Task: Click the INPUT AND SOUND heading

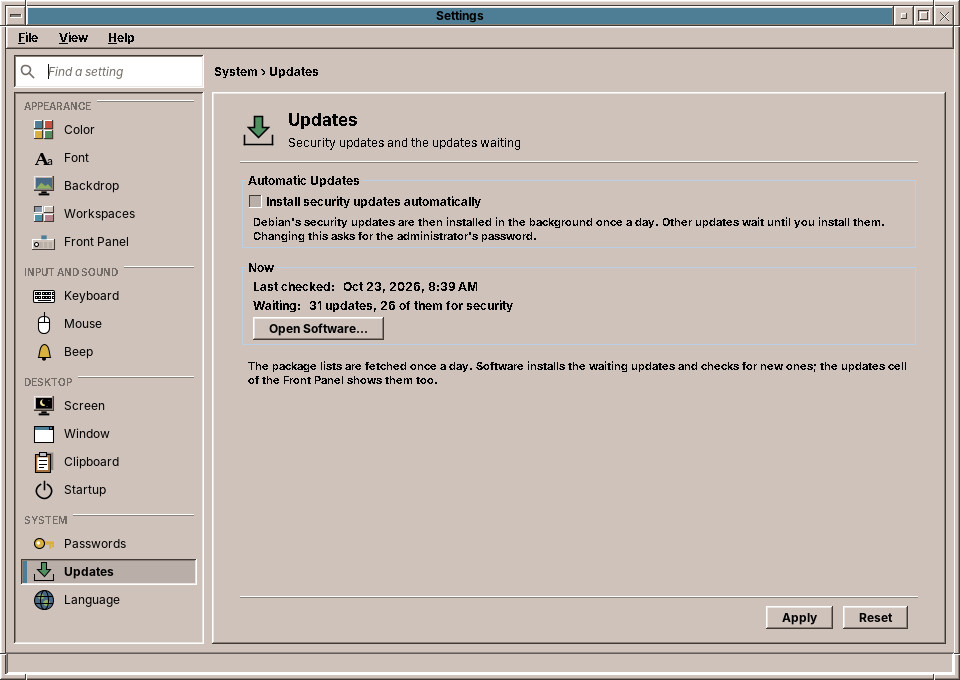Action: pyautogui.click(x=71, y=272)
